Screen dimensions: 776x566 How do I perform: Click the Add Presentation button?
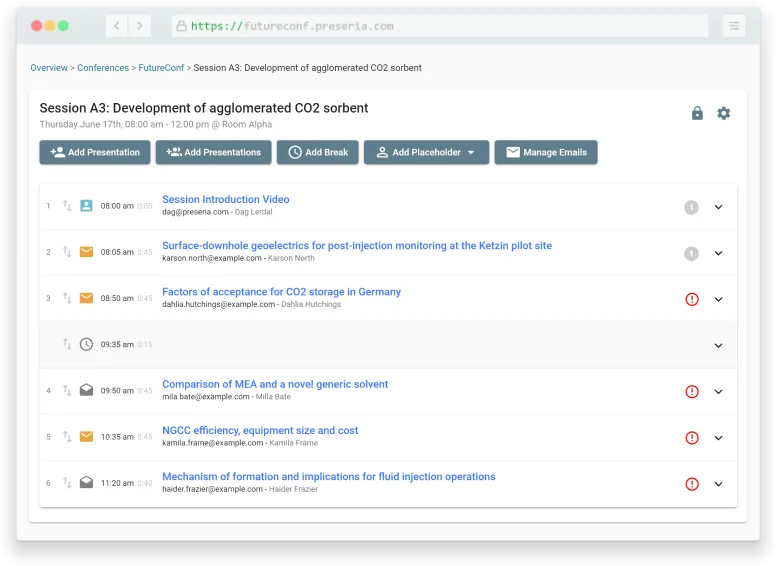point(95,152)
